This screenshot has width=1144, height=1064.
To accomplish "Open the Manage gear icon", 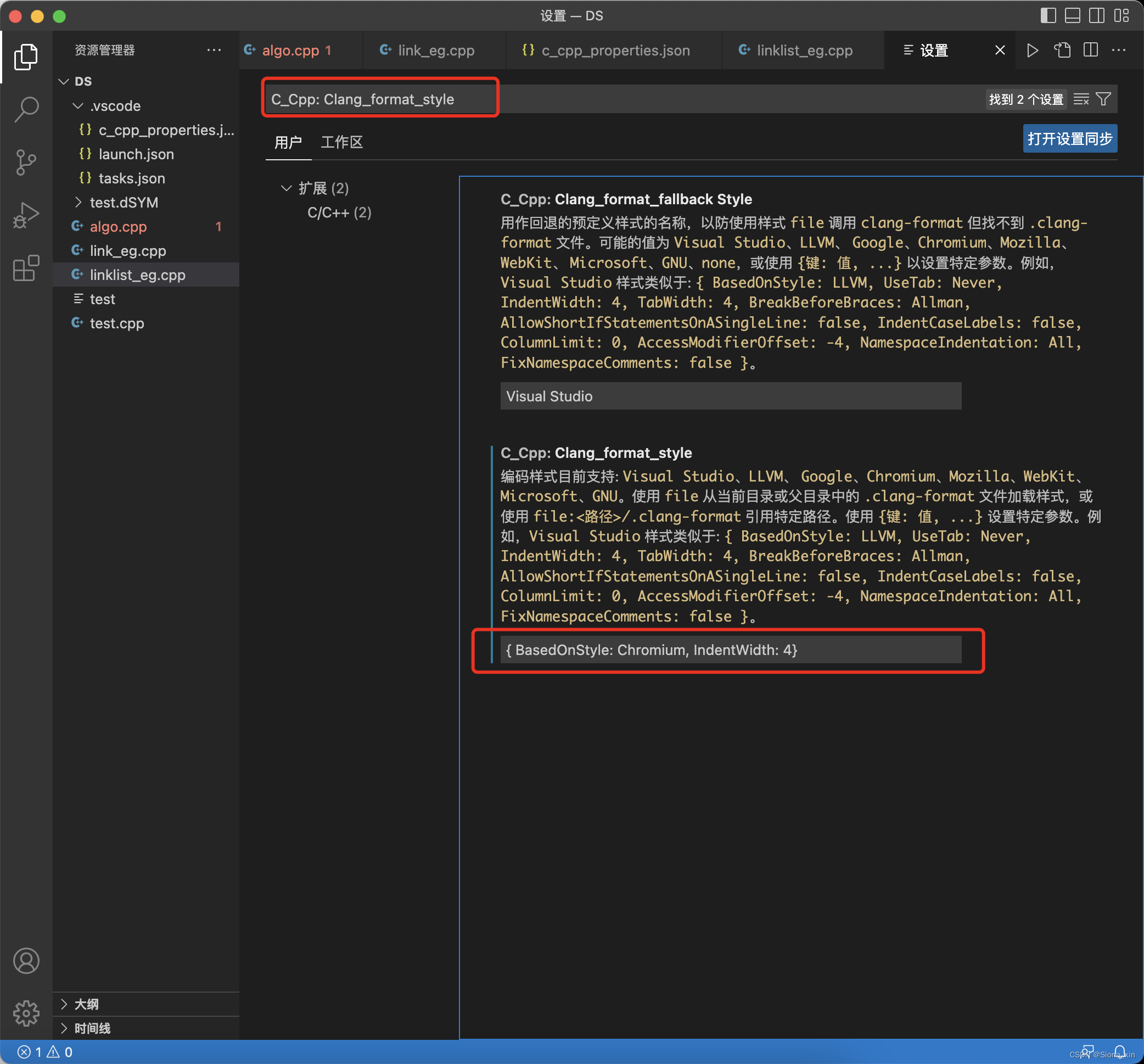I will [26, 1013].
